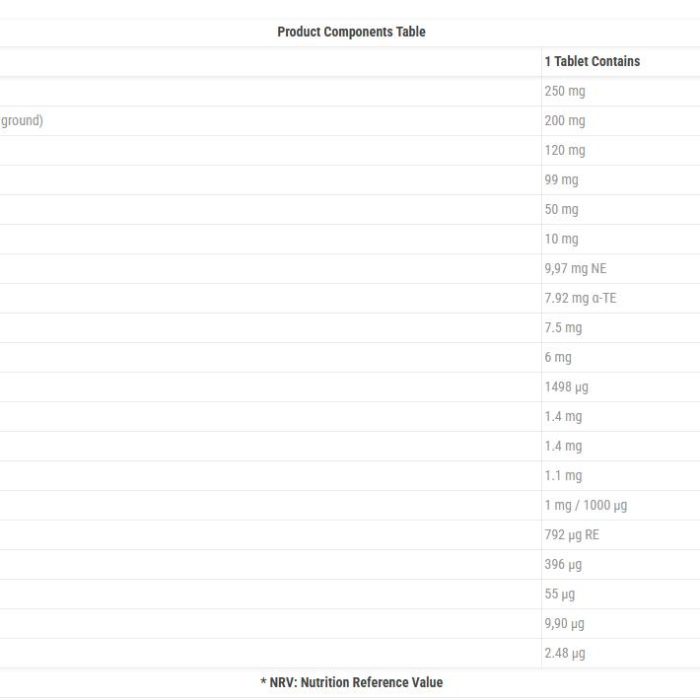Click the 99 mg table entry
Screen dimensions: 700x700
click(x=561, y=180)
